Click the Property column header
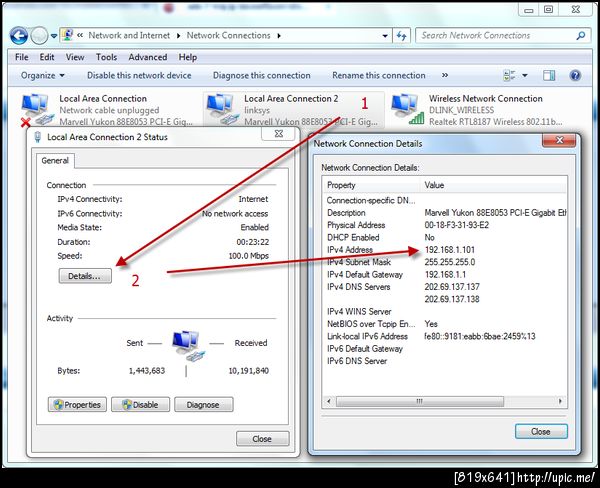Screen dimensions: 600x488 pos(371,185)
